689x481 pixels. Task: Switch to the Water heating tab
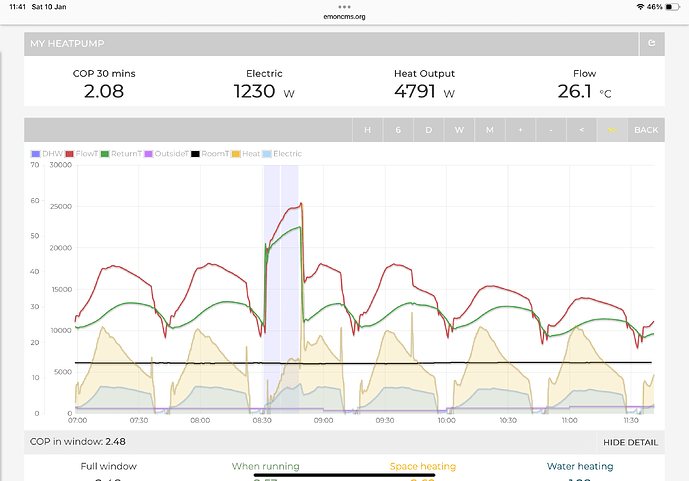click(x=580, y=466)
